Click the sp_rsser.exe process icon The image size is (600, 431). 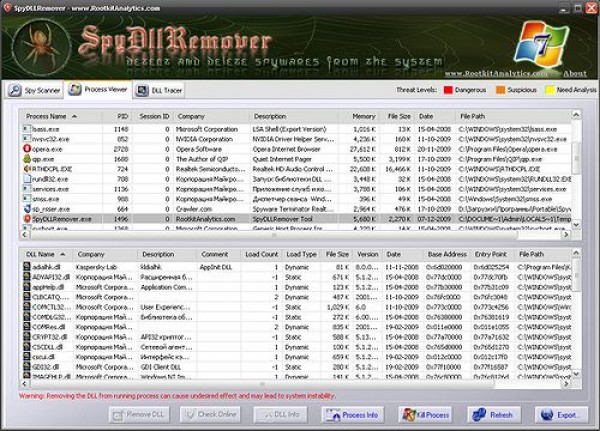pyautogui.click(x=27, y=209)
